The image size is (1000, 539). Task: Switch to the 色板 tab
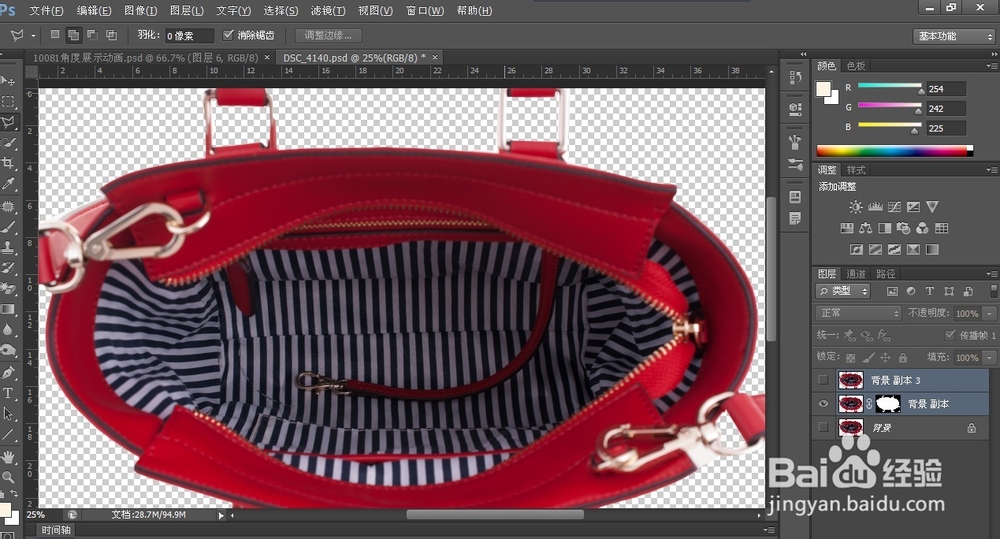[x=856, y=66]
